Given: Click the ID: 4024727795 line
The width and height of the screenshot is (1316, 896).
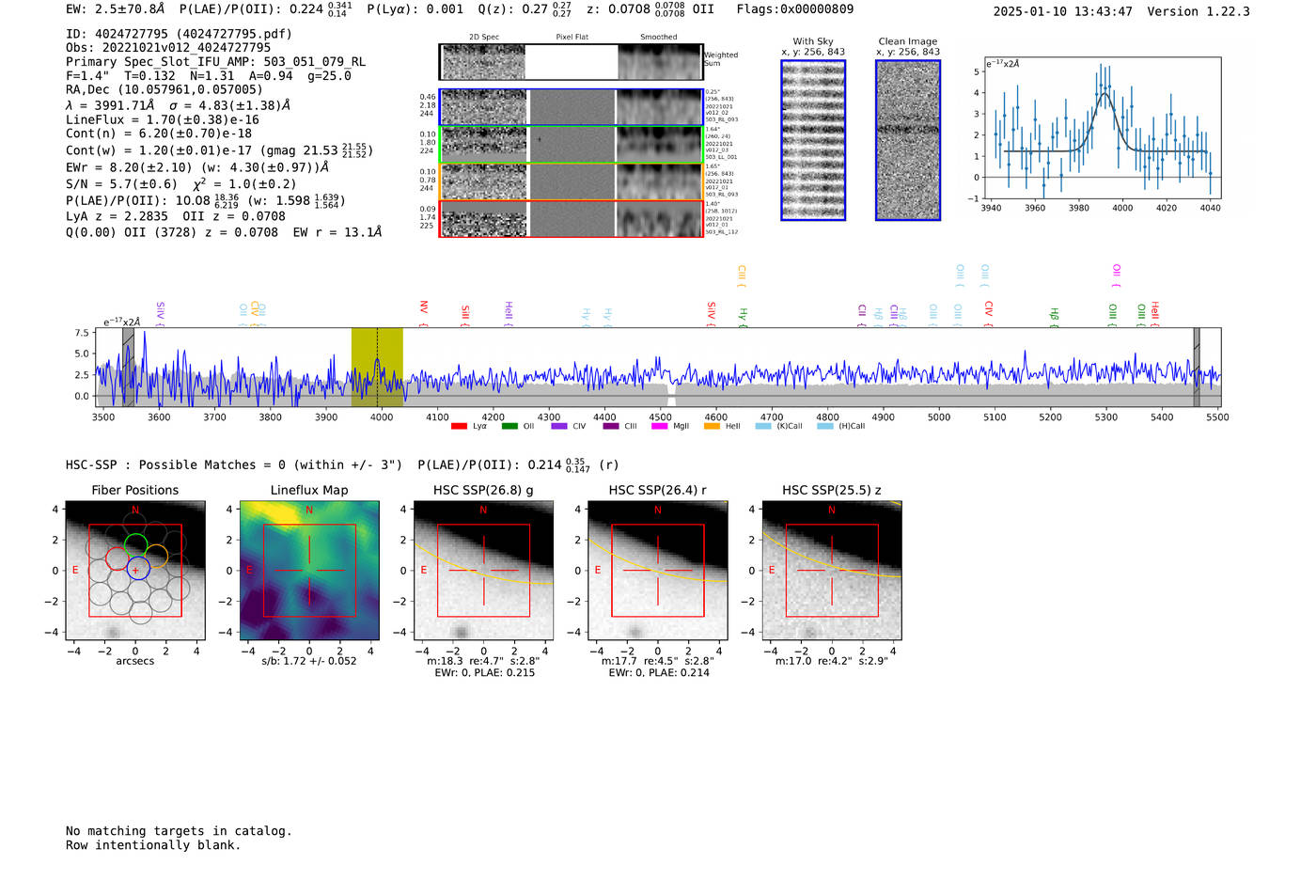Looking at the screenshot, I should [x=179, y=34].
